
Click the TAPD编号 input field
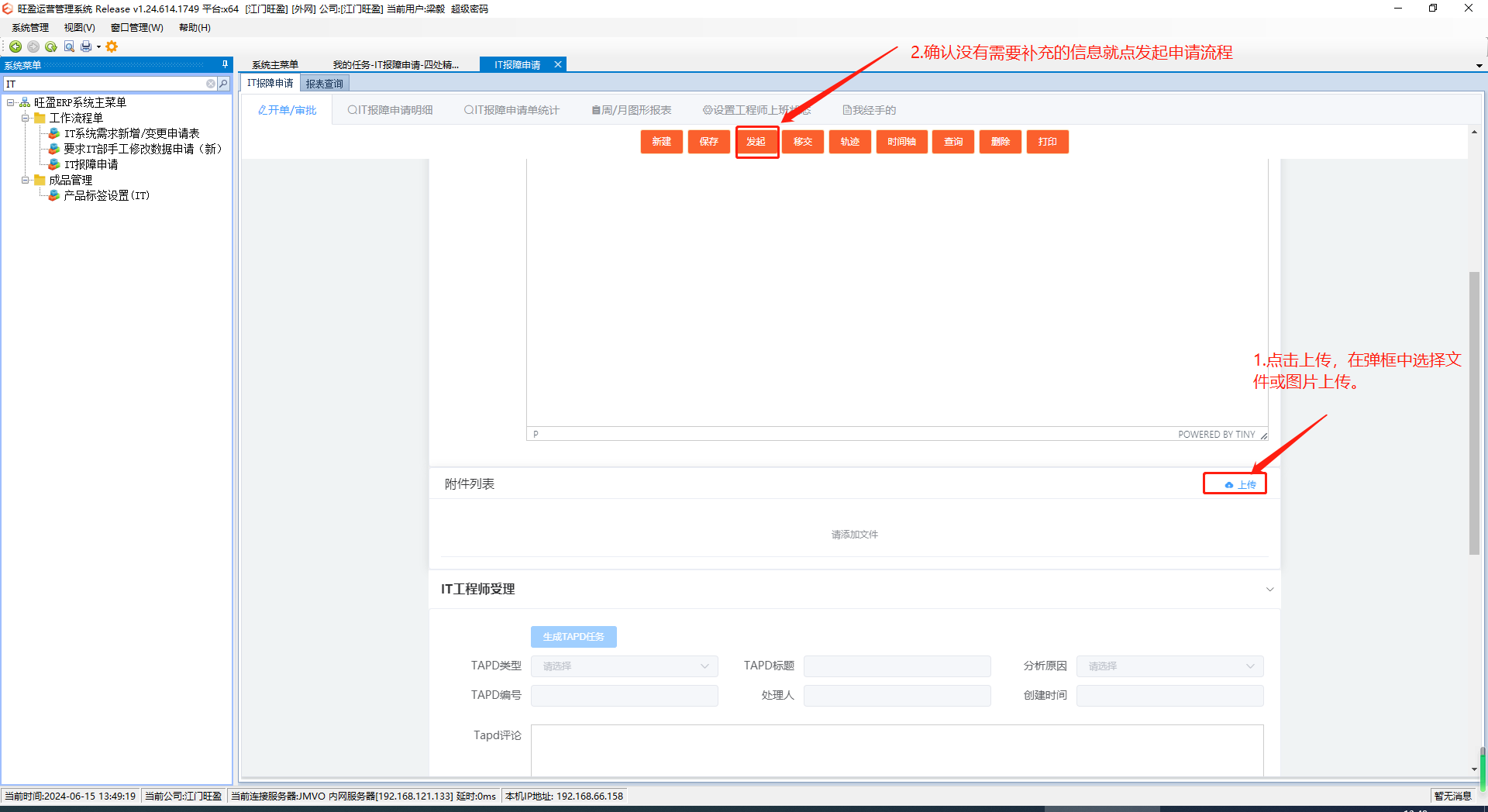[624, 696]
